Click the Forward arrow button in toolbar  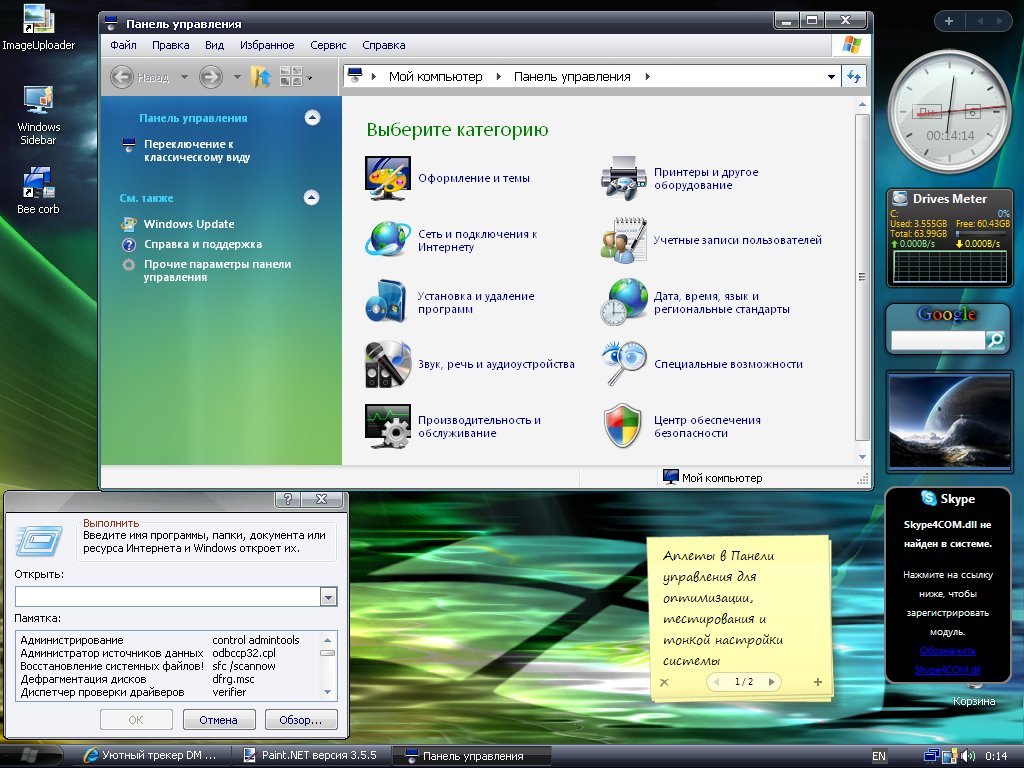coord(210,77)
